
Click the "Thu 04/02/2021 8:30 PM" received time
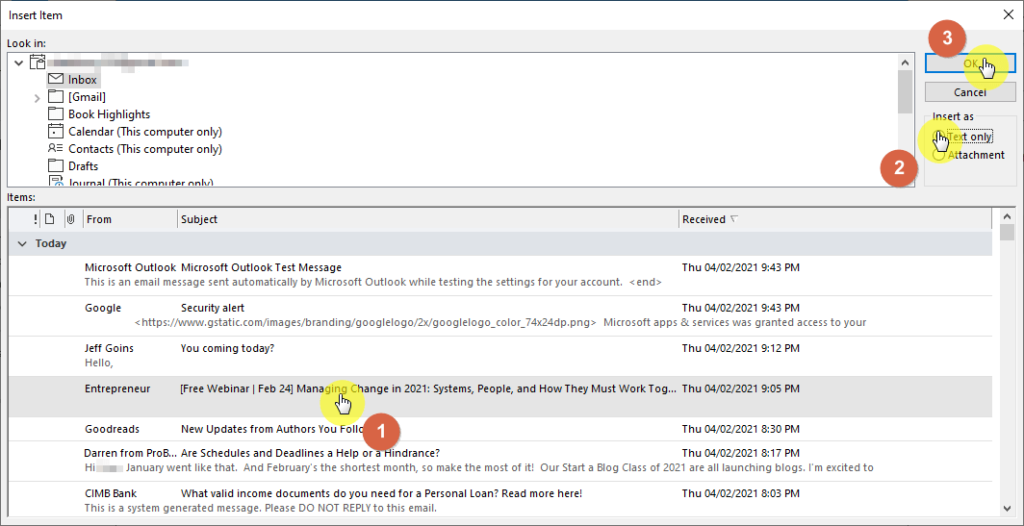741,429
